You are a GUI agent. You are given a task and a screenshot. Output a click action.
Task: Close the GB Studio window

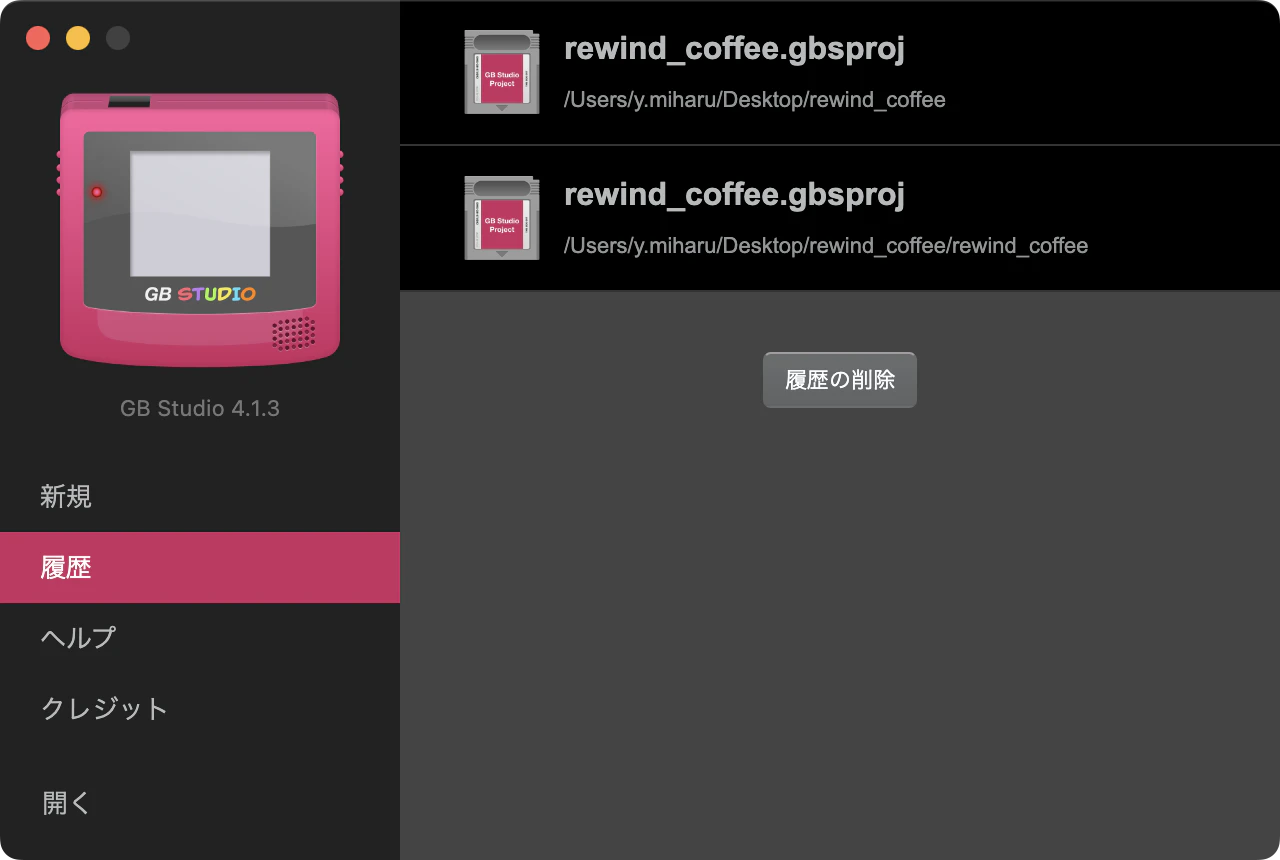[x=38, y=38]
